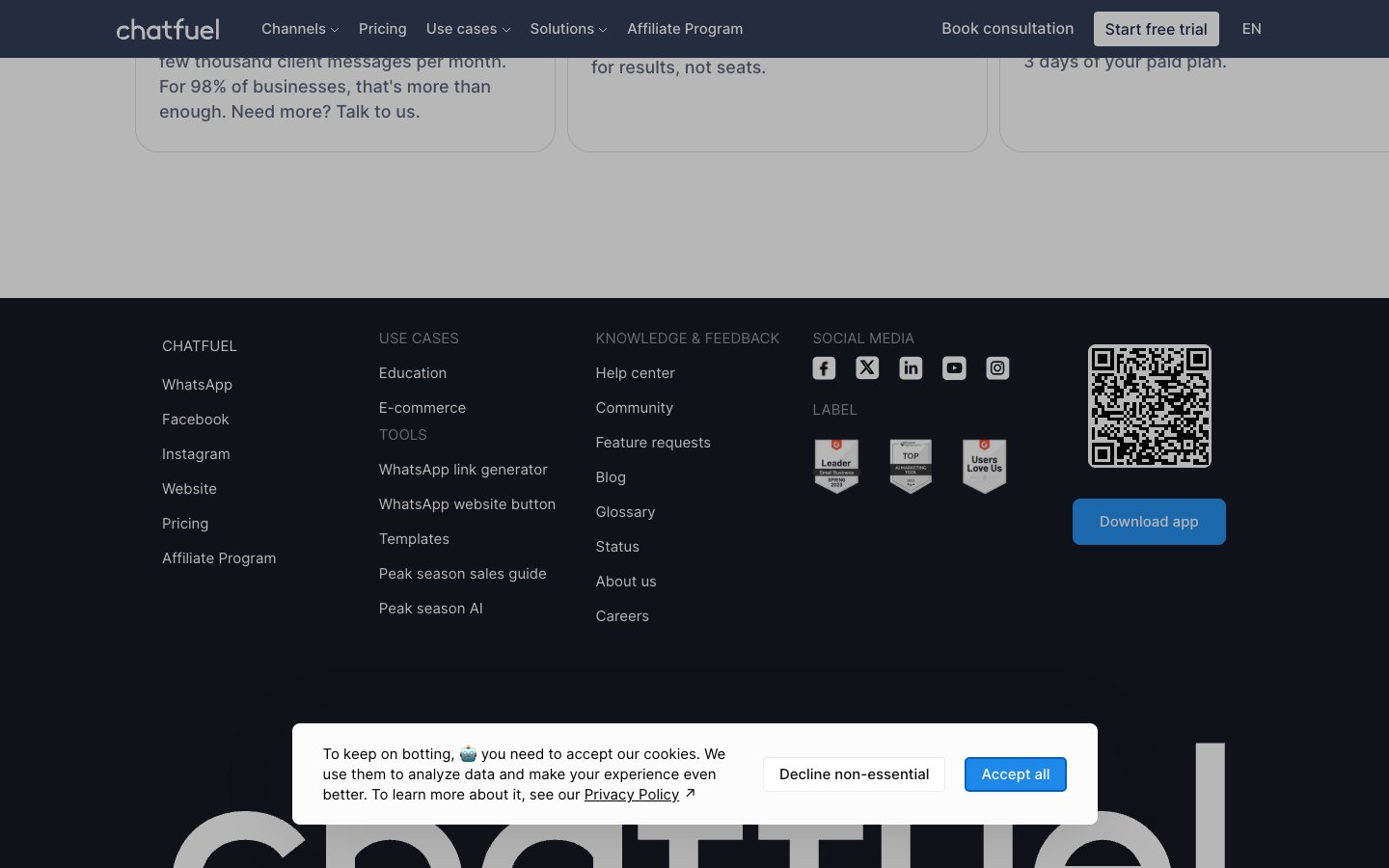Open the Use cases dropdown menu
The height and width of the screenshot is (868, 1389).
click(468, 29)
